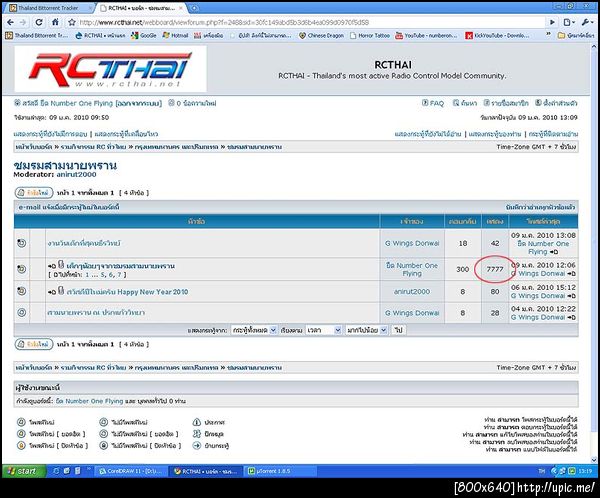The height and width of the screenshot is (498, 600).
Task: Click the folder icon of Happy New Year topic
Action: pos(21,291)
